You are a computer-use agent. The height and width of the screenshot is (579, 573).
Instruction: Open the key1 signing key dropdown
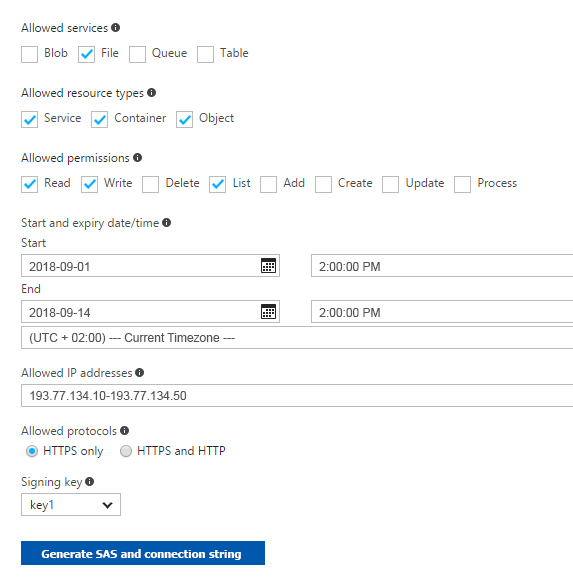pos(71,504)
